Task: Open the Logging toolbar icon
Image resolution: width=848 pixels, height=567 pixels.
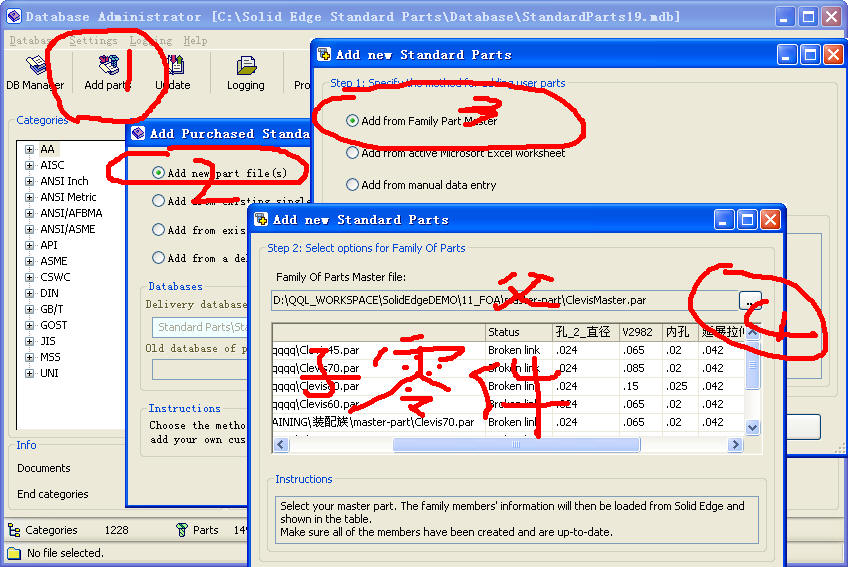Action: click(x=246, y=65)
